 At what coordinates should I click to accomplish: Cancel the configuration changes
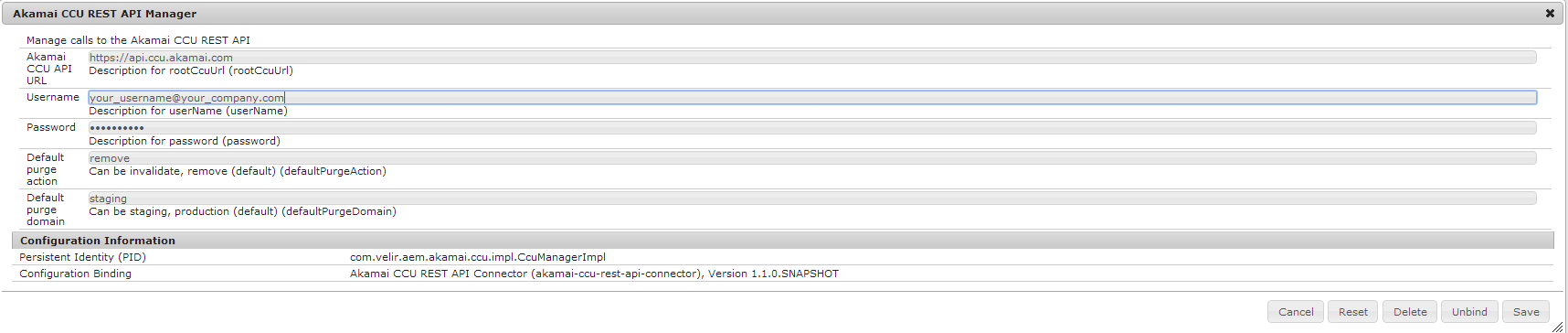pyautogui.click(x=1296, y=312)
